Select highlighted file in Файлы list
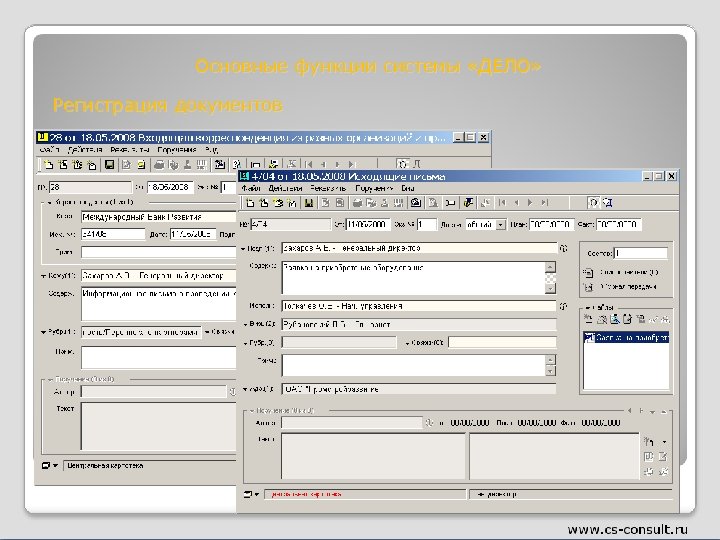Screen dimensions: 720x540 627,338
